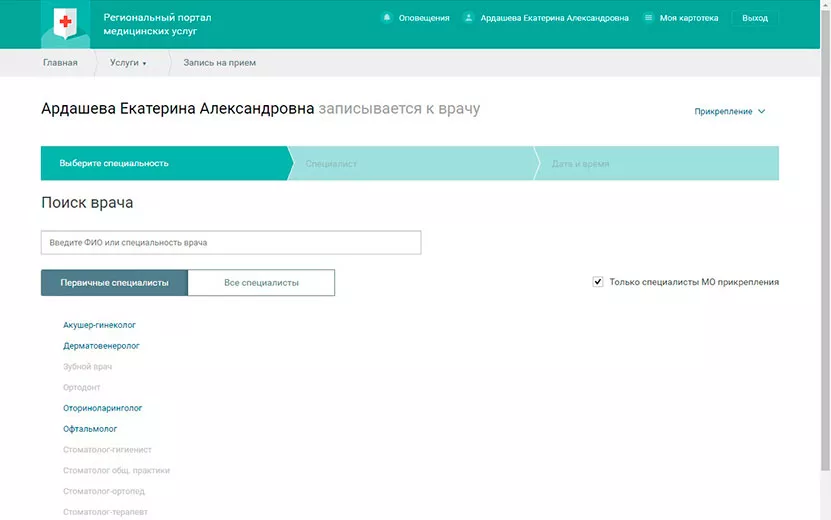The height and width of the screenshot is (520, 831).
Task: Click disabled Стоматолог-гигиенист entry
Action: click(107, 450)
